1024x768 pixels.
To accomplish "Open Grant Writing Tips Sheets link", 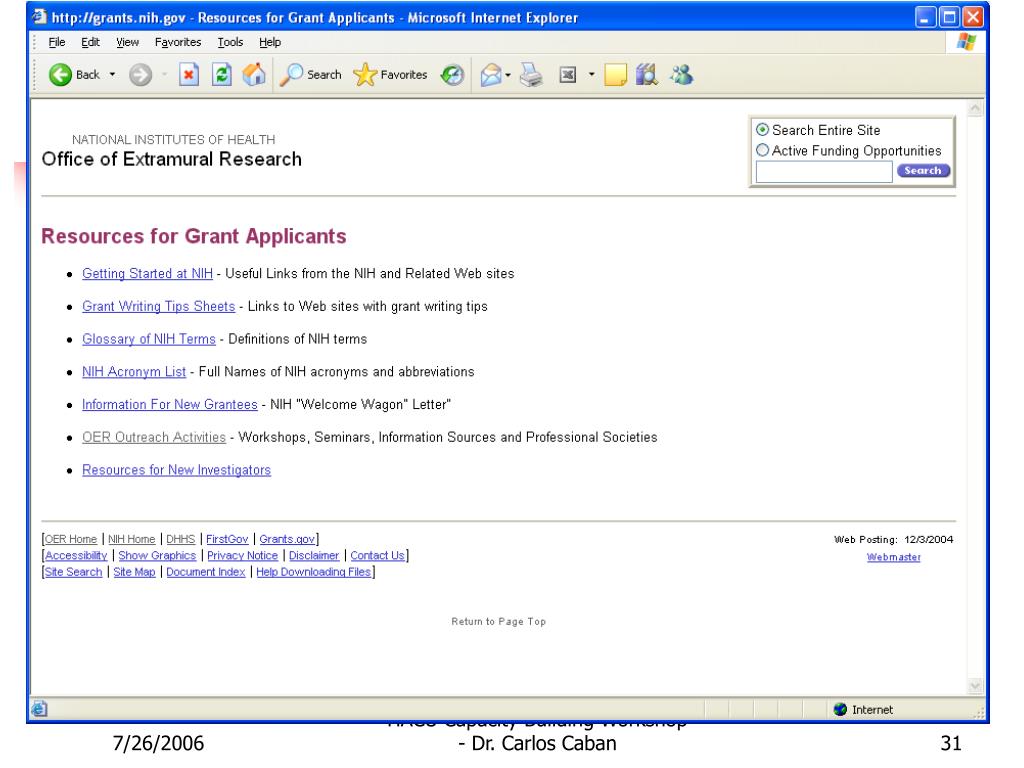I will 158,306.
